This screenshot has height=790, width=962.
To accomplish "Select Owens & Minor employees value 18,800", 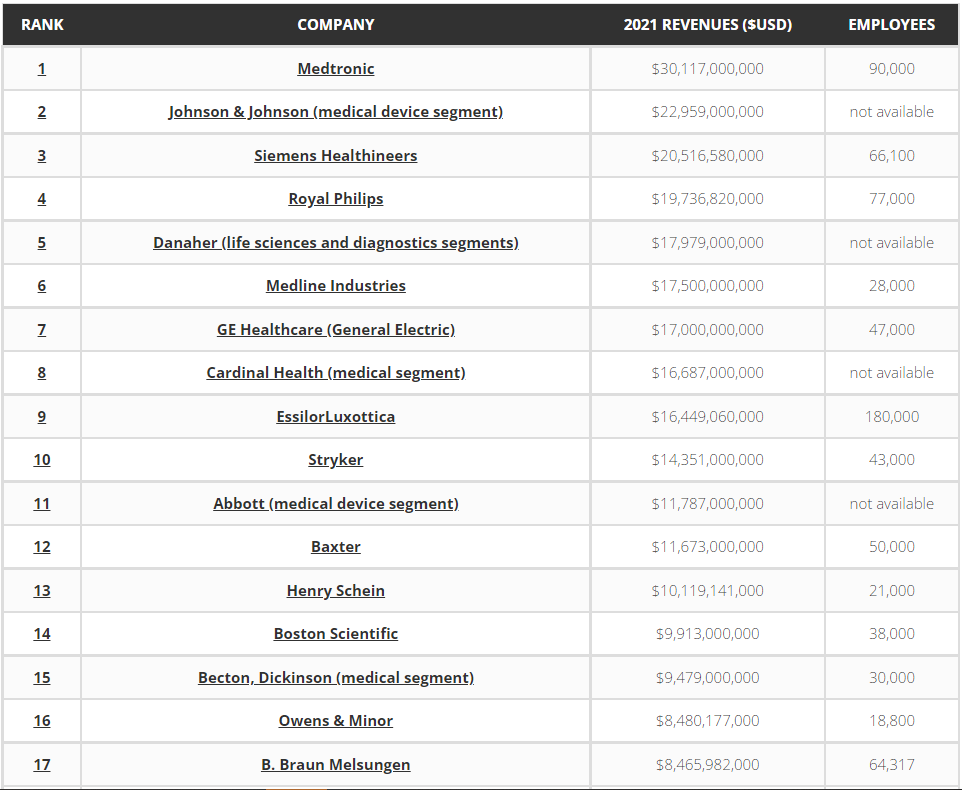I will pos(891,721).
